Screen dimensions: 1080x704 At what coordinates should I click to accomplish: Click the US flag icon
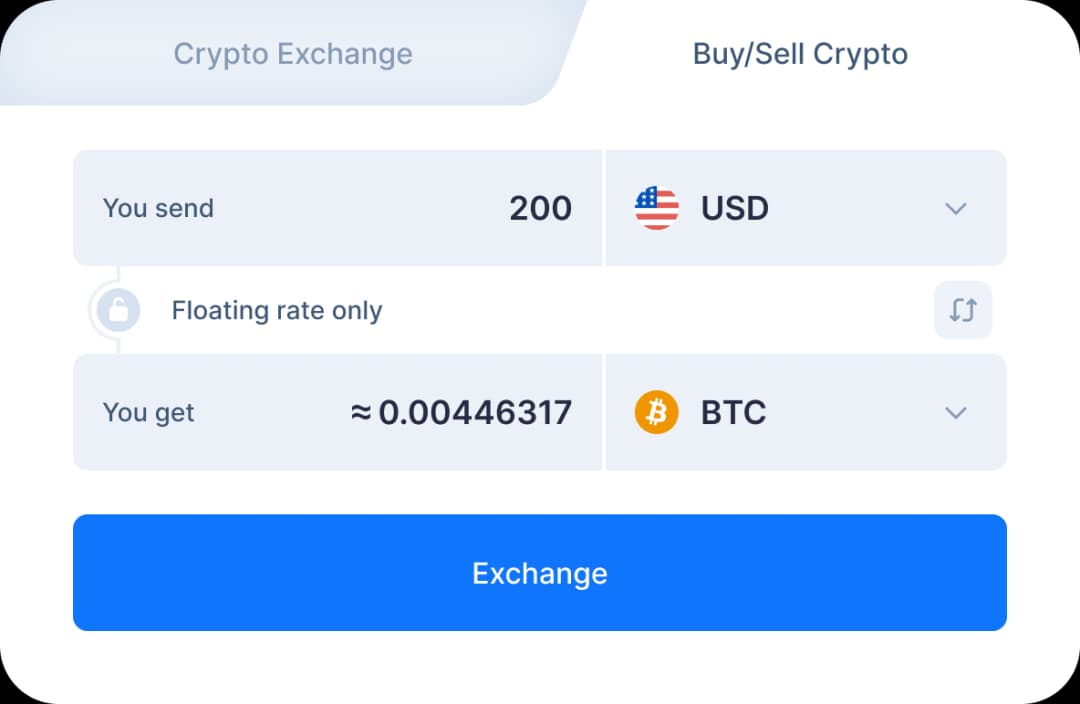click(657, 208)
